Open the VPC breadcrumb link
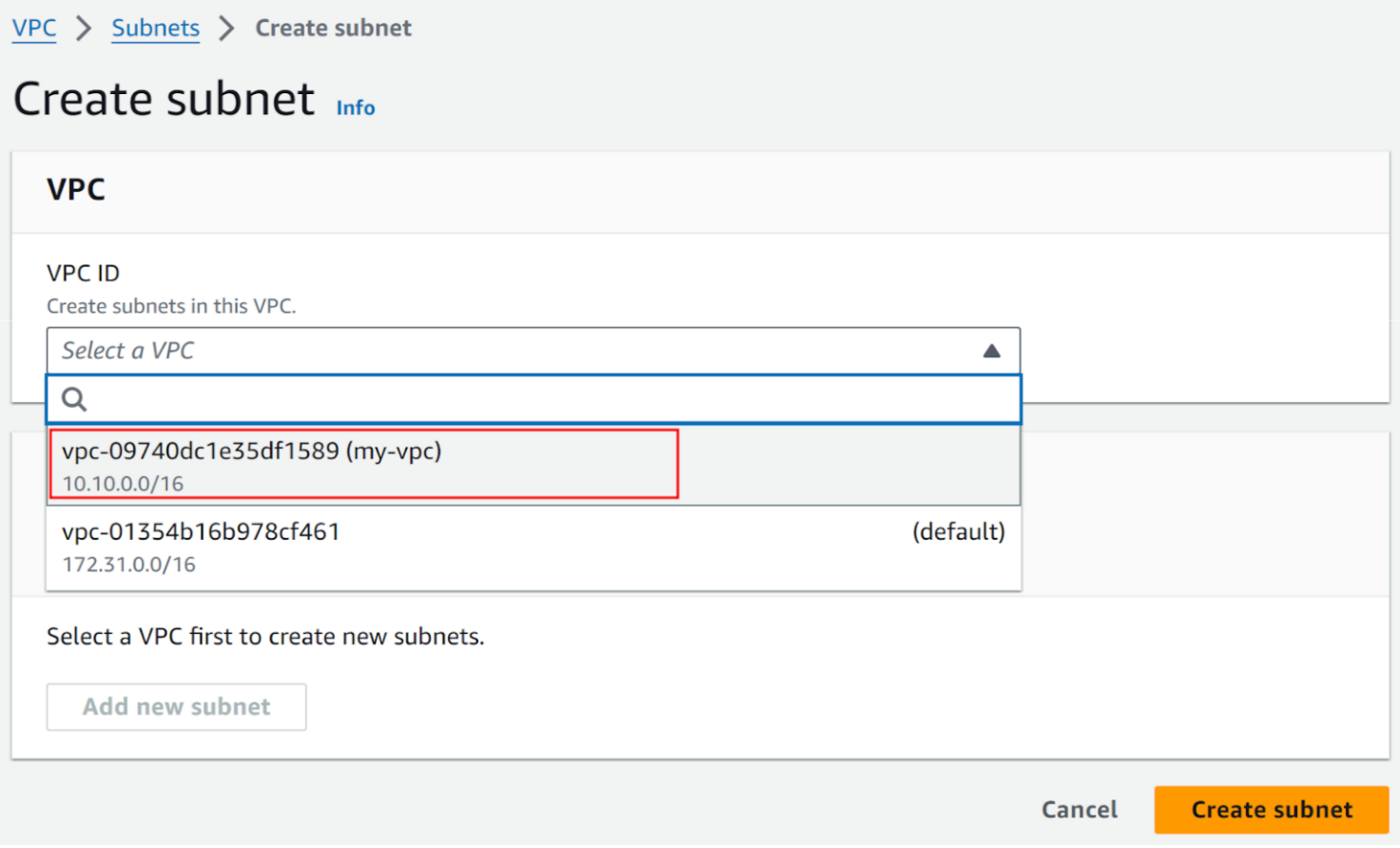 pos(34,28)
